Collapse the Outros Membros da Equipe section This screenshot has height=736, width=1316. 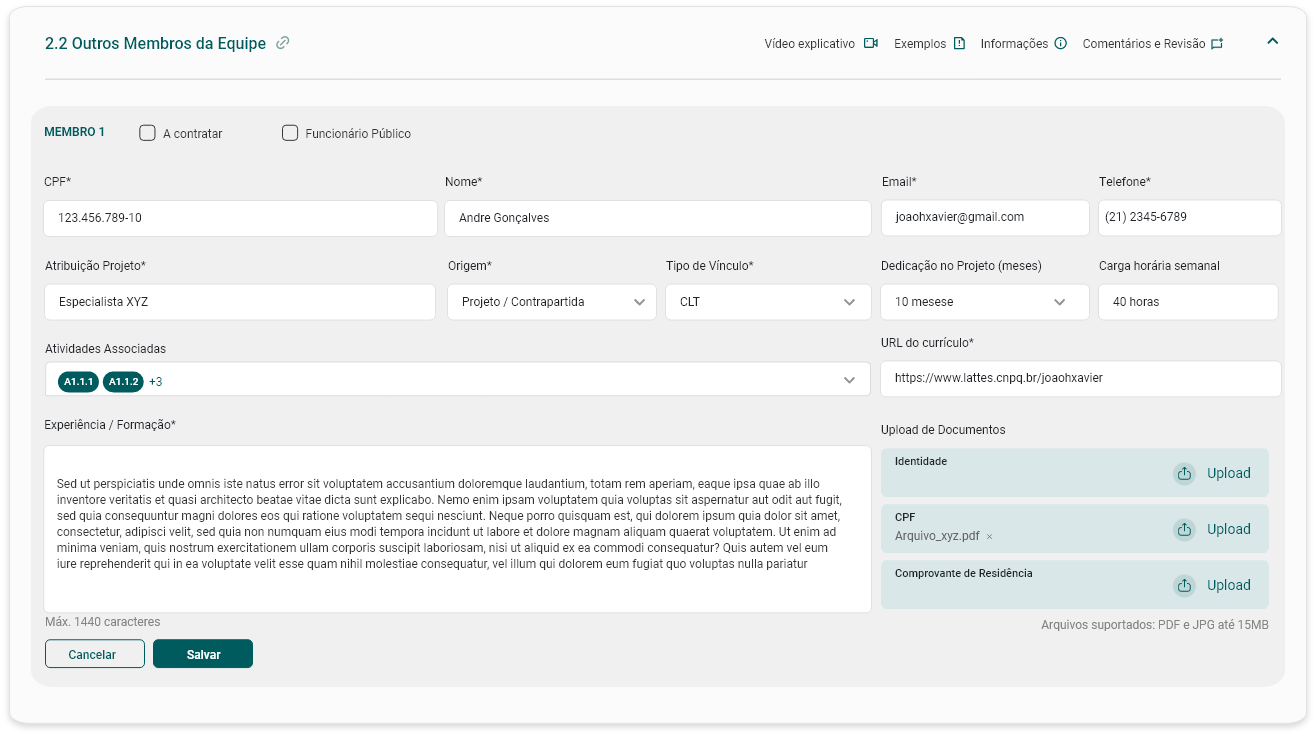(x=1273, y=42)
